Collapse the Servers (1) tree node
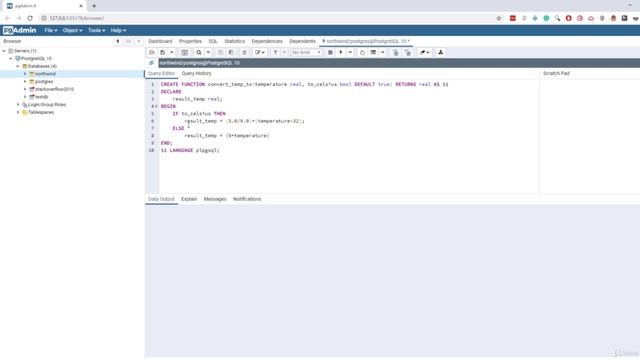Viewport: 640px width, 360px height. click(x=4, y=51)
